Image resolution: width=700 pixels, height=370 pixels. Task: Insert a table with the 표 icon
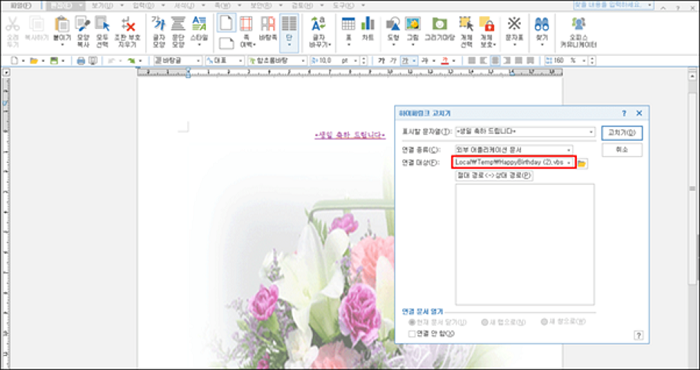point(348,24)
